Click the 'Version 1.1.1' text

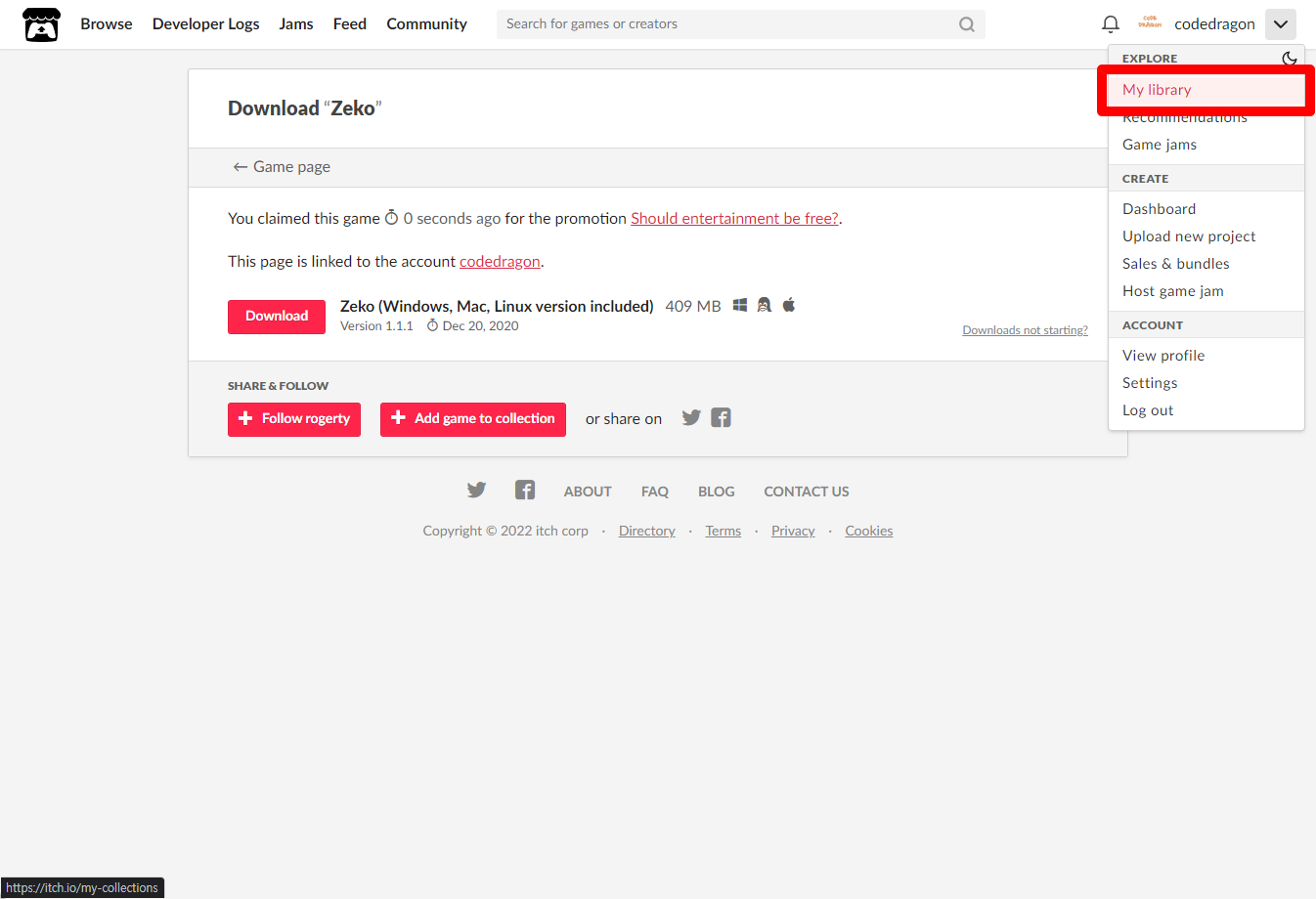[x=376, y=326]
